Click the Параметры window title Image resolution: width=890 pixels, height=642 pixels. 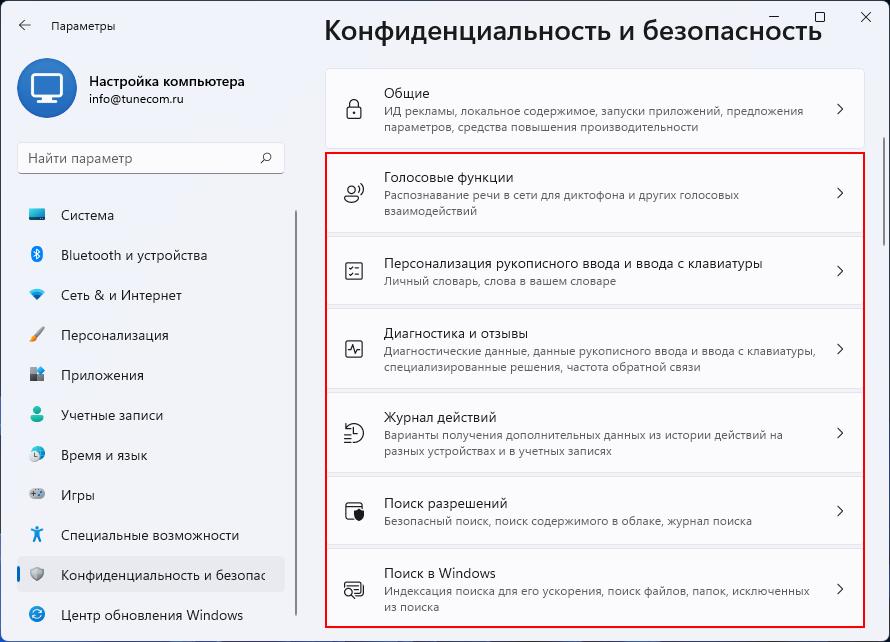pyautogui.click(x=83, y=26)
